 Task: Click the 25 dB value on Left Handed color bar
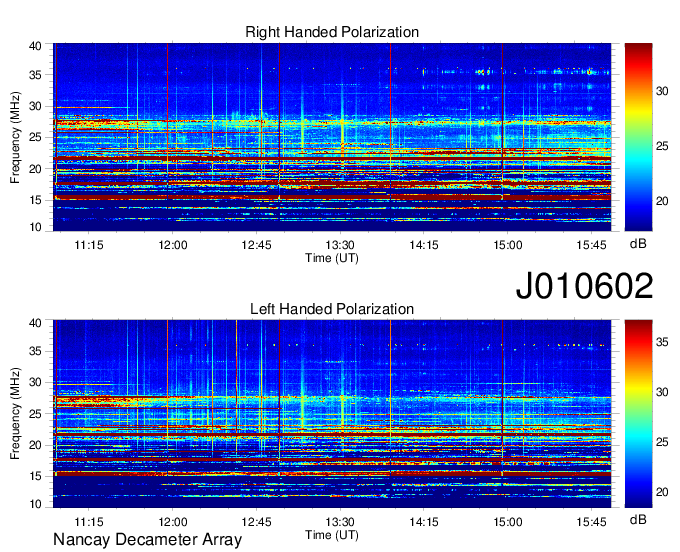[662, 442]
